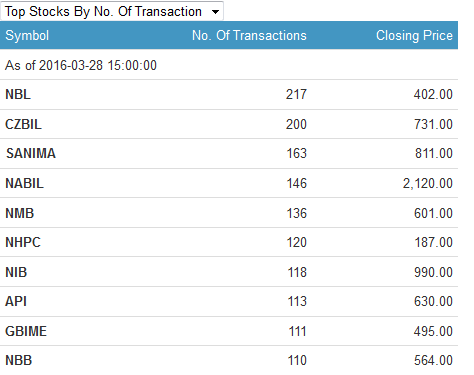Open the GBIME stock symbol

point(26,331)
